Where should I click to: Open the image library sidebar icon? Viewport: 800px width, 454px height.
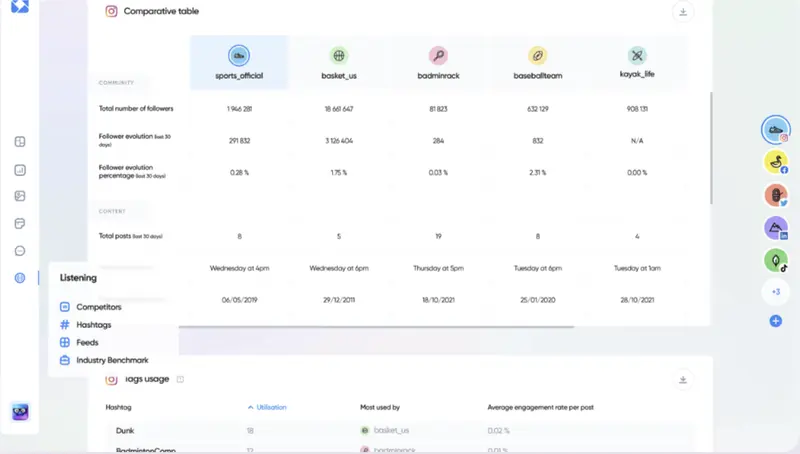[20, 196]
